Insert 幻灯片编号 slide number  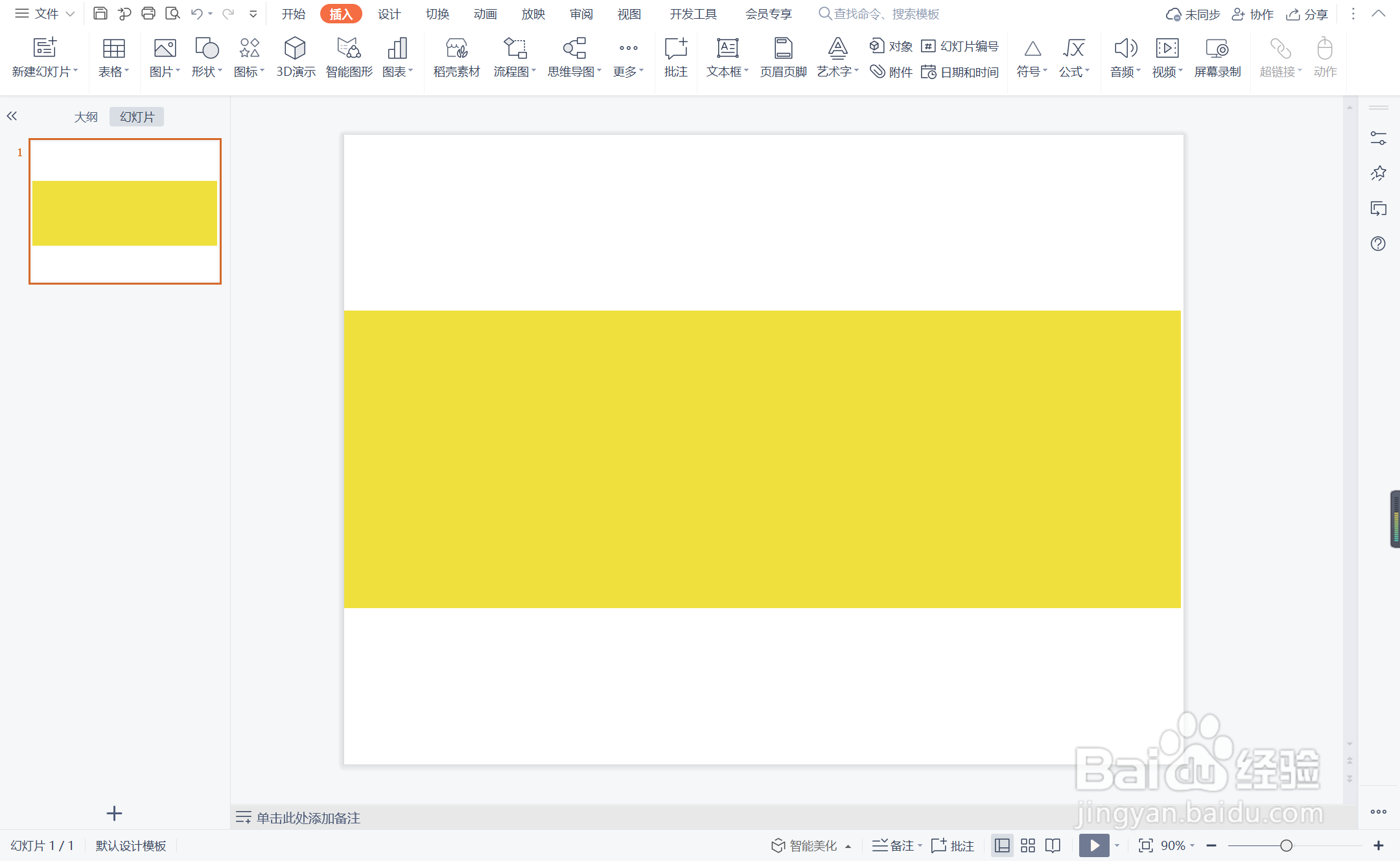(x=960, y=46)
